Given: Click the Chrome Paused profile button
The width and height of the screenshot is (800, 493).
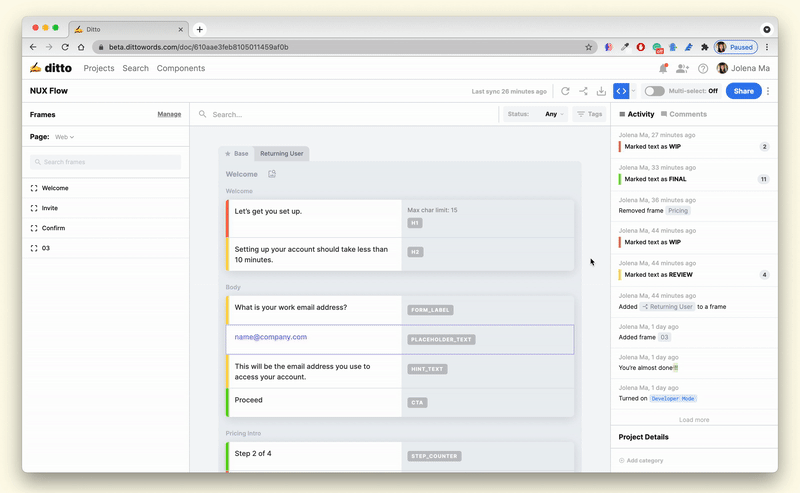Looking at the screenshot, I should tap(736, 47).
